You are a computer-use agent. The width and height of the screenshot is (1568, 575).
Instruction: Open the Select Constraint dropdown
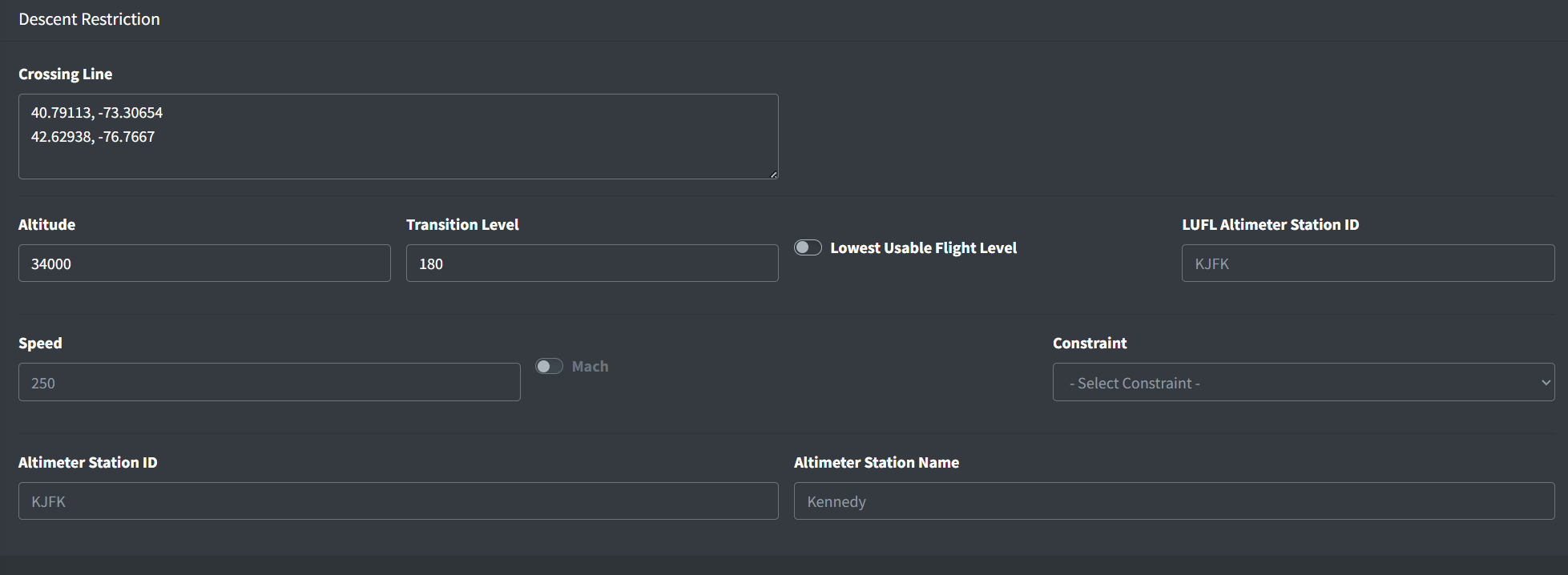[x=1303, y=382]
